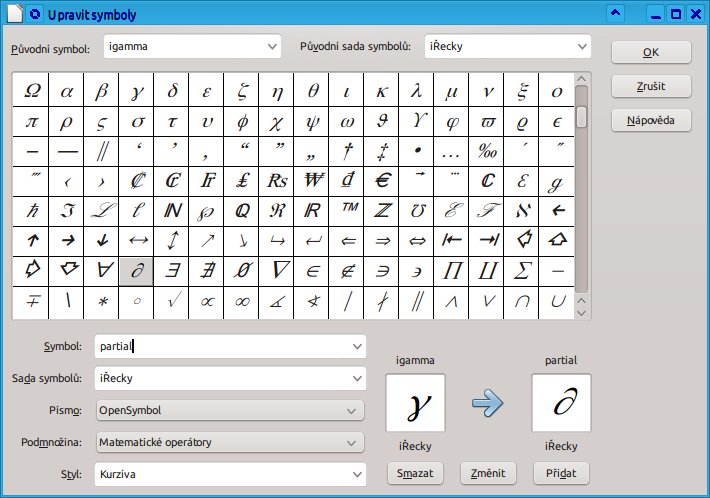Click into the Symbol name text field
Image resolution: width=710 pixels, height=498 pixels.
click(222, 346)
